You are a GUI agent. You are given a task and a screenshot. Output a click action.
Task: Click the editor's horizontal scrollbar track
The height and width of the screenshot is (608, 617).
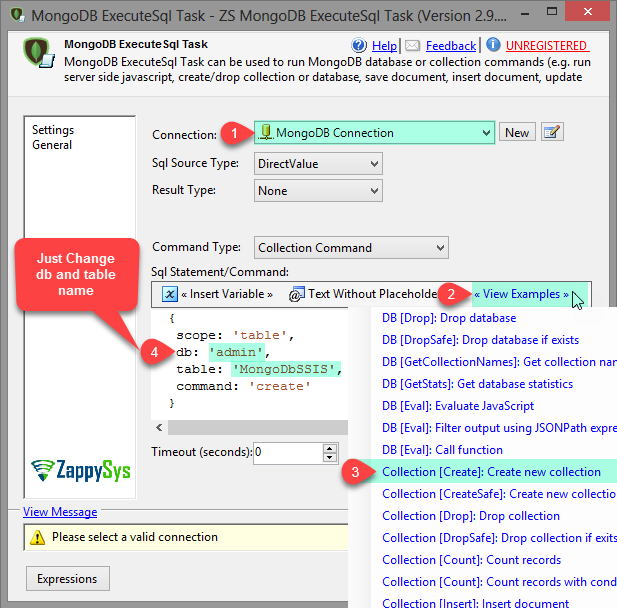258,427
